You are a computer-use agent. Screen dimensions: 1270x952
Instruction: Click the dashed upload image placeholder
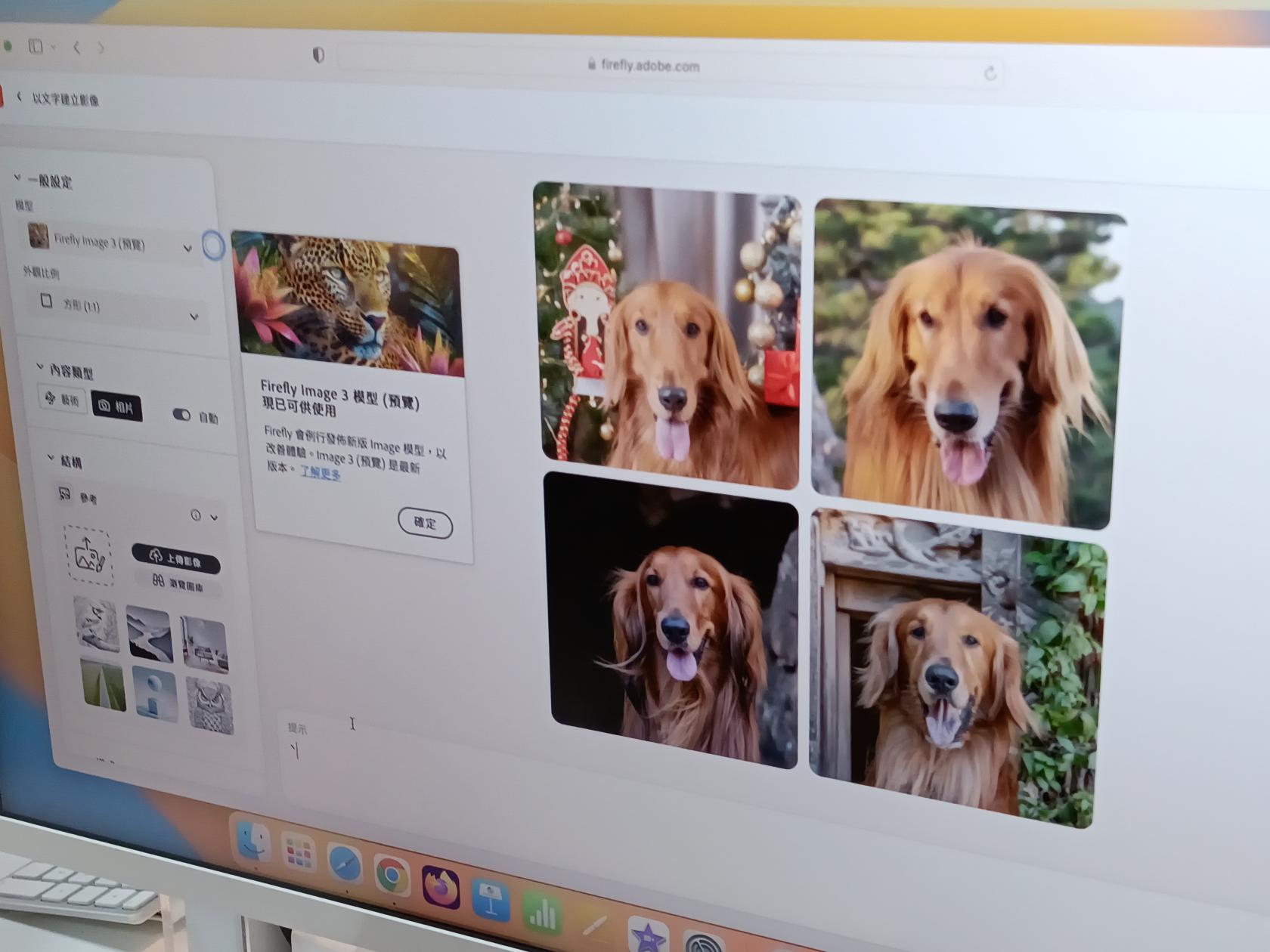pyautogui.click(x=89, y=555)
